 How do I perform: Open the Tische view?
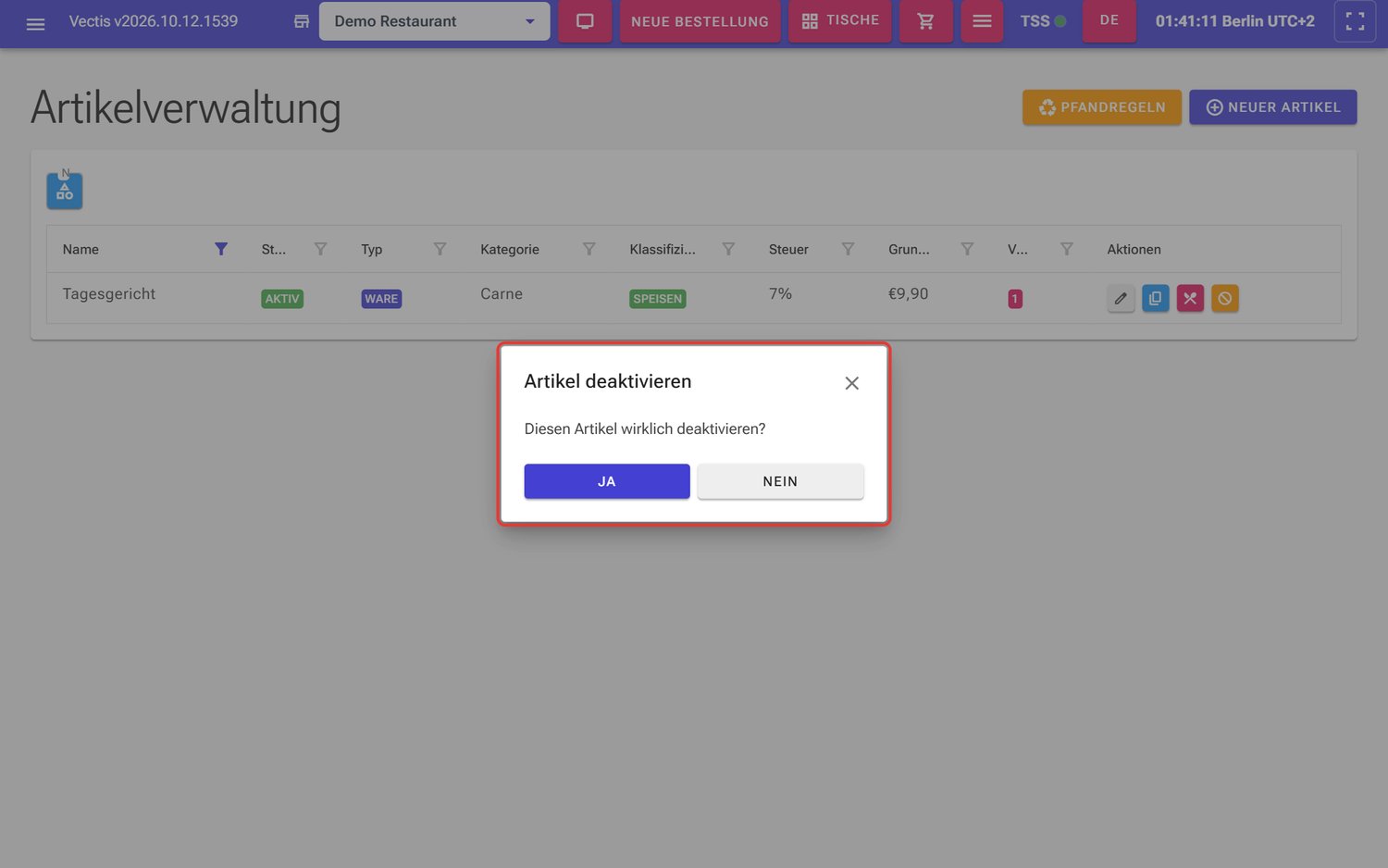(839, 21)
